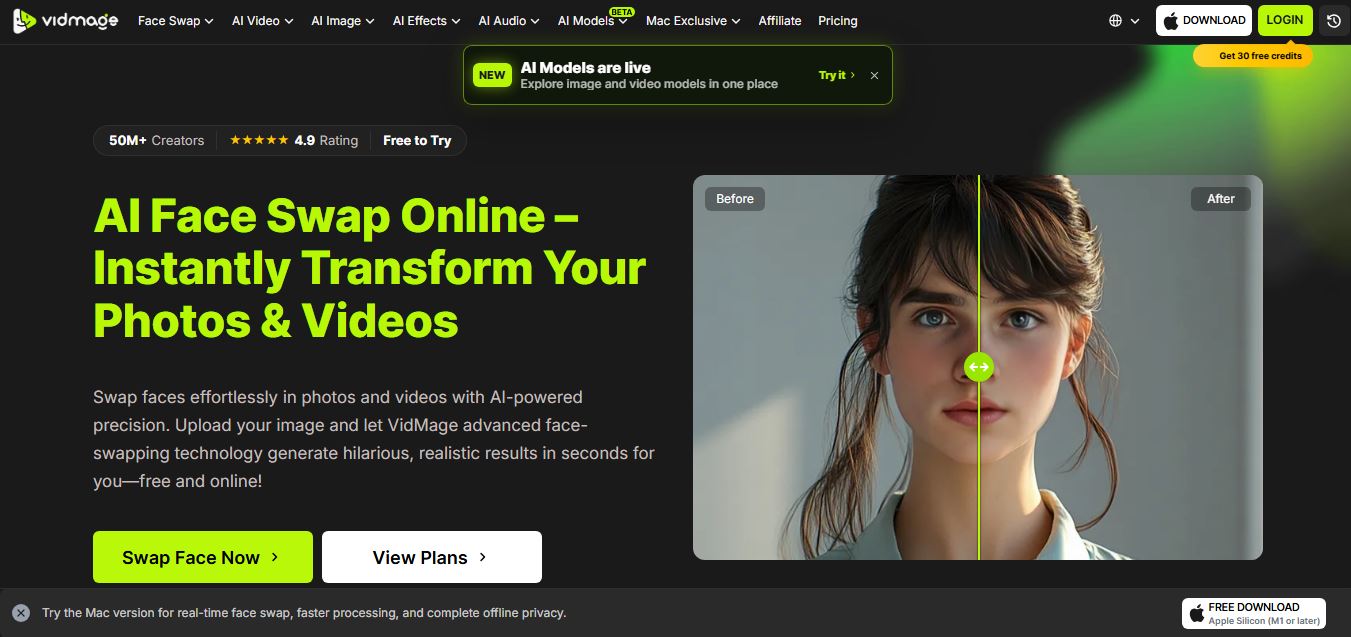Click Swap Face Now button
The image size is (1351, 637).
203,557
